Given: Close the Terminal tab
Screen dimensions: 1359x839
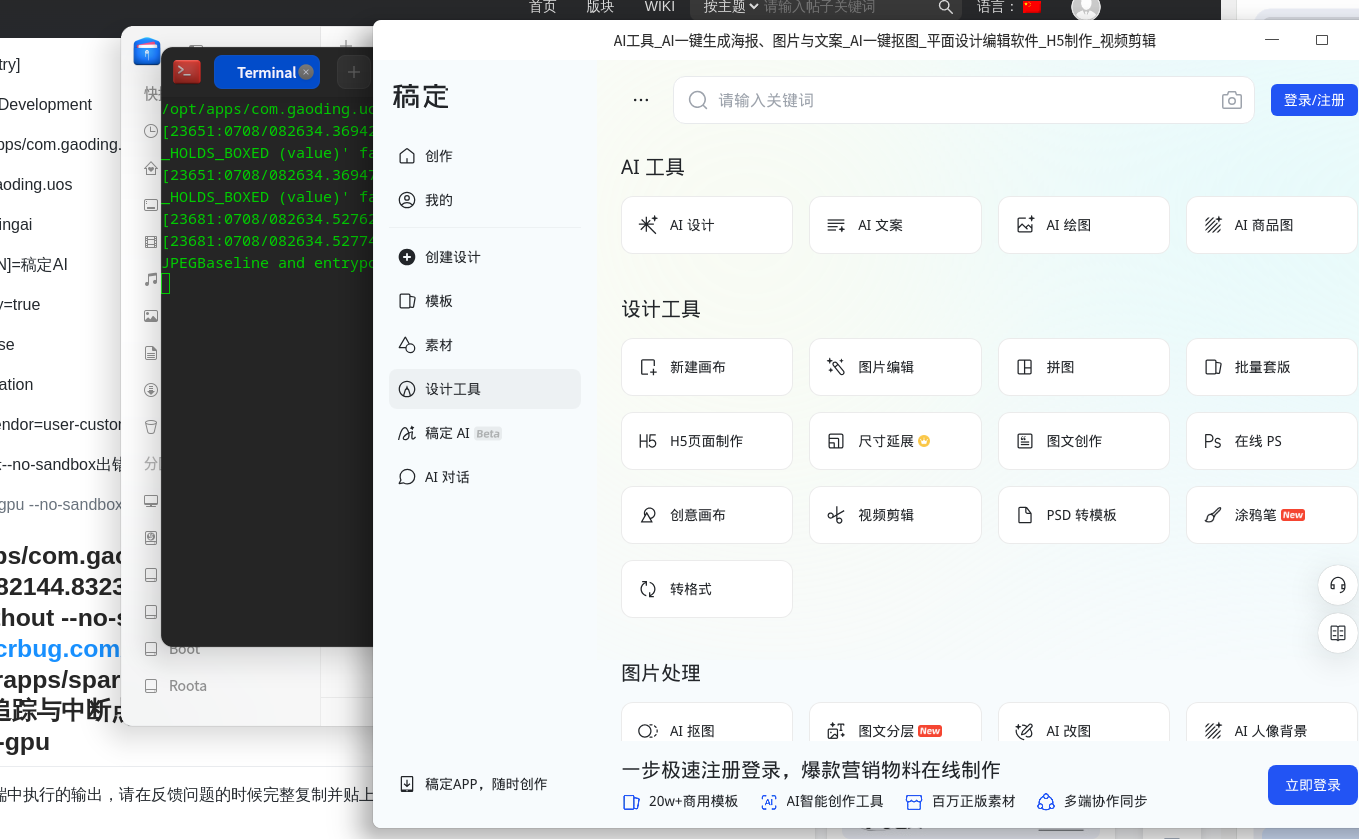Looking at the screenshot, I should point(306,72).
